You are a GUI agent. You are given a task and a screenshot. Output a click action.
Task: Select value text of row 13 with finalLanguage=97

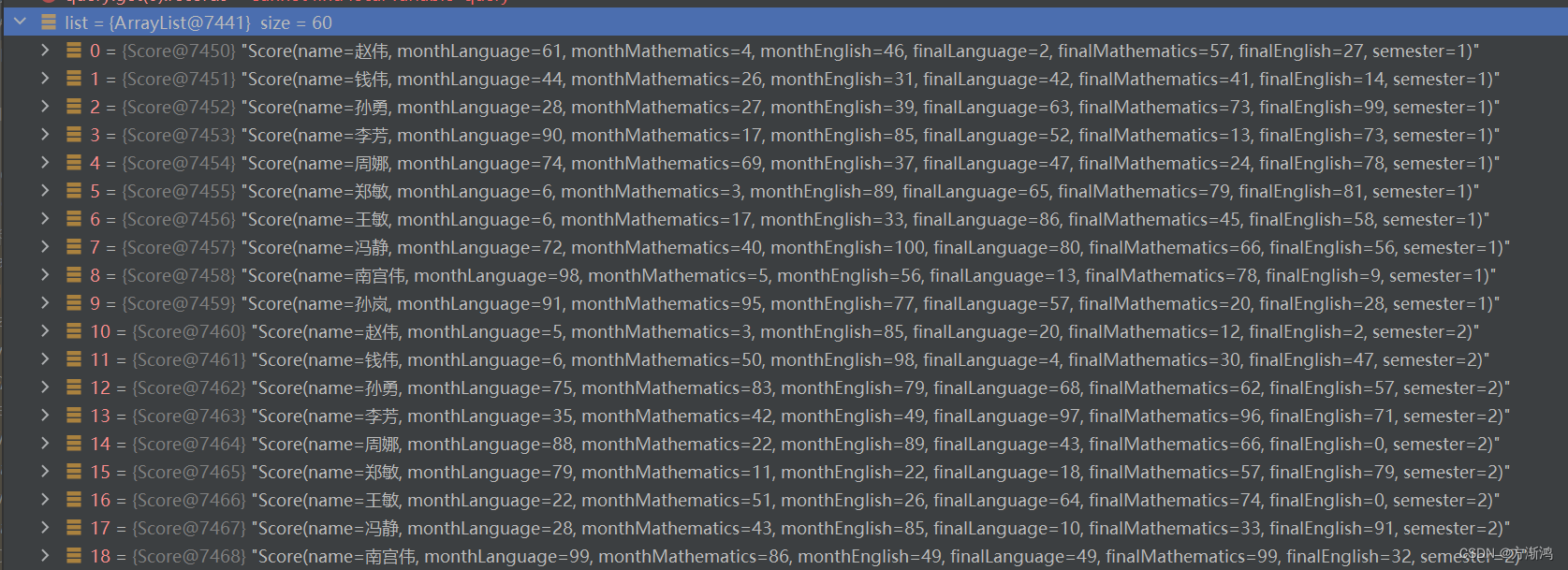[881, 416]
